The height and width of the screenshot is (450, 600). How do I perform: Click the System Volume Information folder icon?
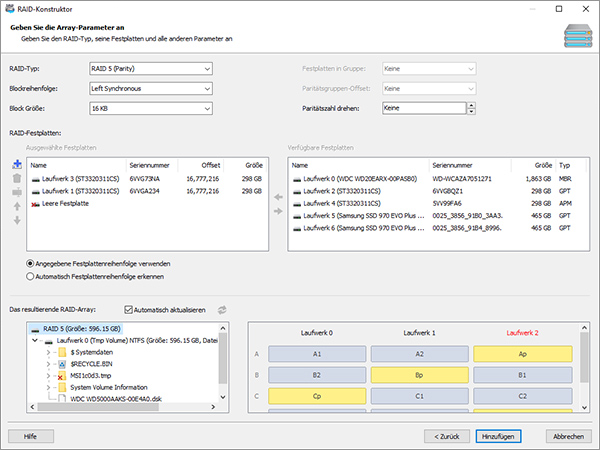(x=62, y=387)
